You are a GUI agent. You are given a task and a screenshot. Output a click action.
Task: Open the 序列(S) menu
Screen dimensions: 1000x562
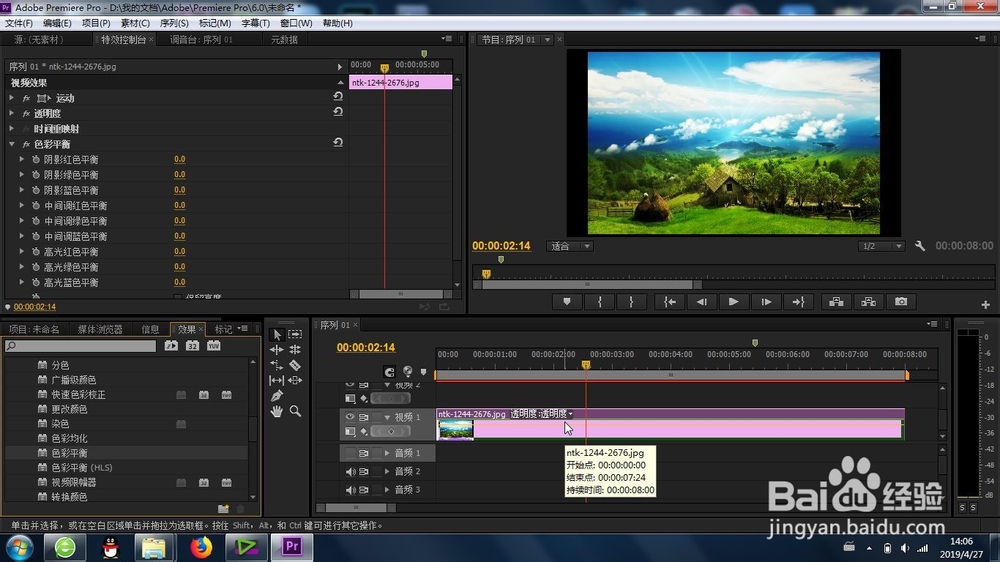pyautogui.click(x=173, y=23)
